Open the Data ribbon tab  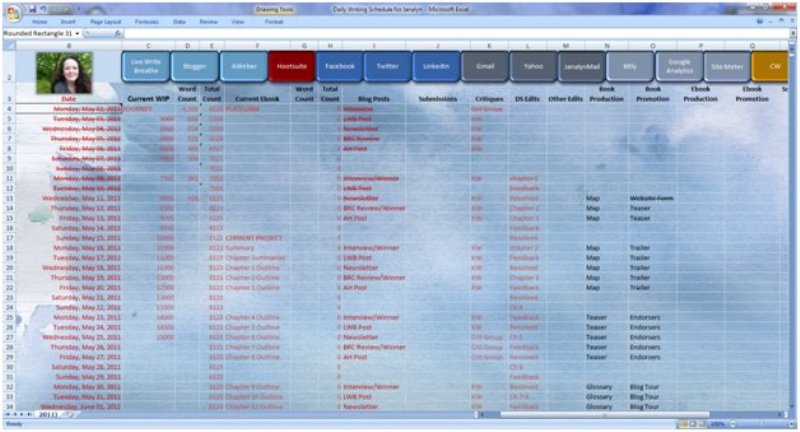[179, 22]
